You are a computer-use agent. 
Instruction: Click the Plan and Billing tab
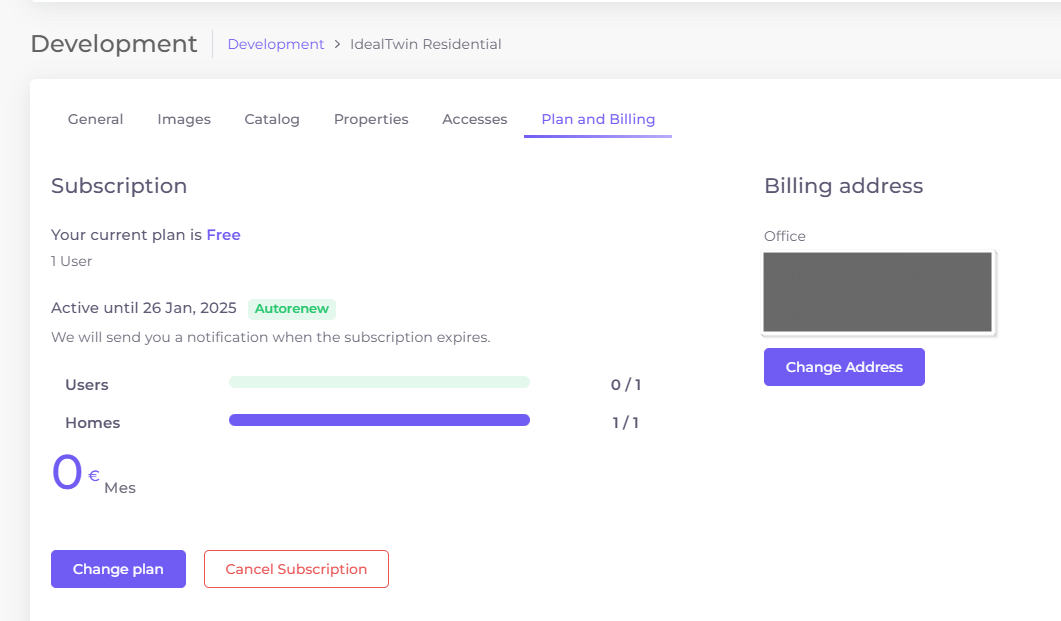tap(598, 119)
